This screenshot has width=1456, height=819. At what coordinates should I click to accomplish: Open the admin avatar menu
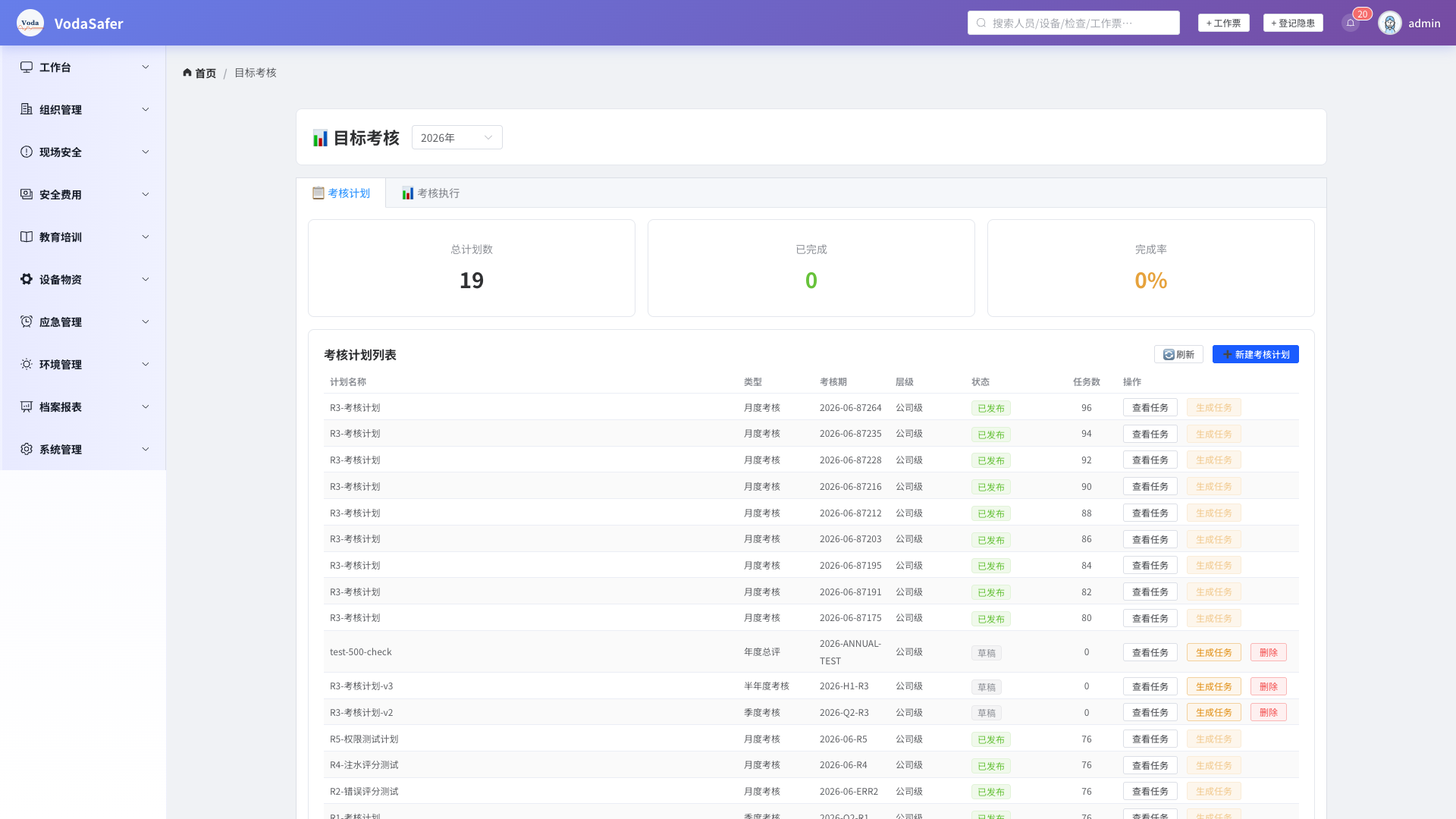[x=1390, y=23]
